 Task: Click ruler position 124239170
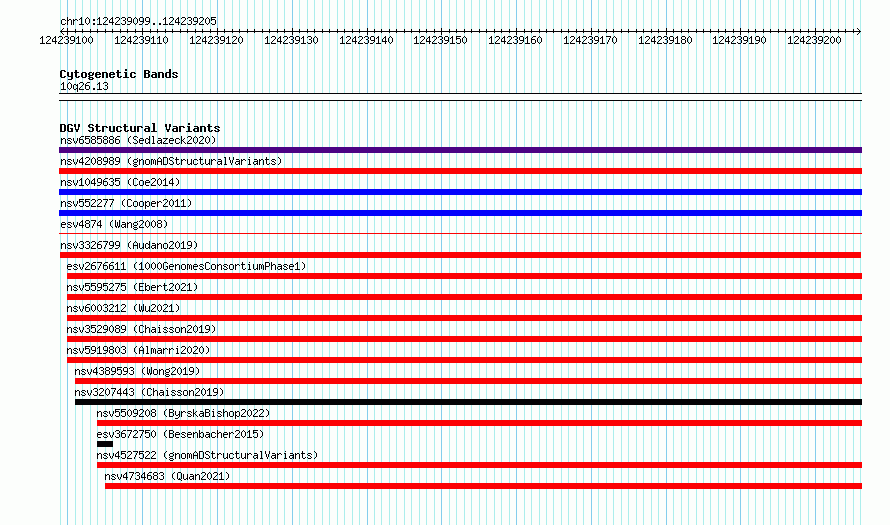point(590,40)
